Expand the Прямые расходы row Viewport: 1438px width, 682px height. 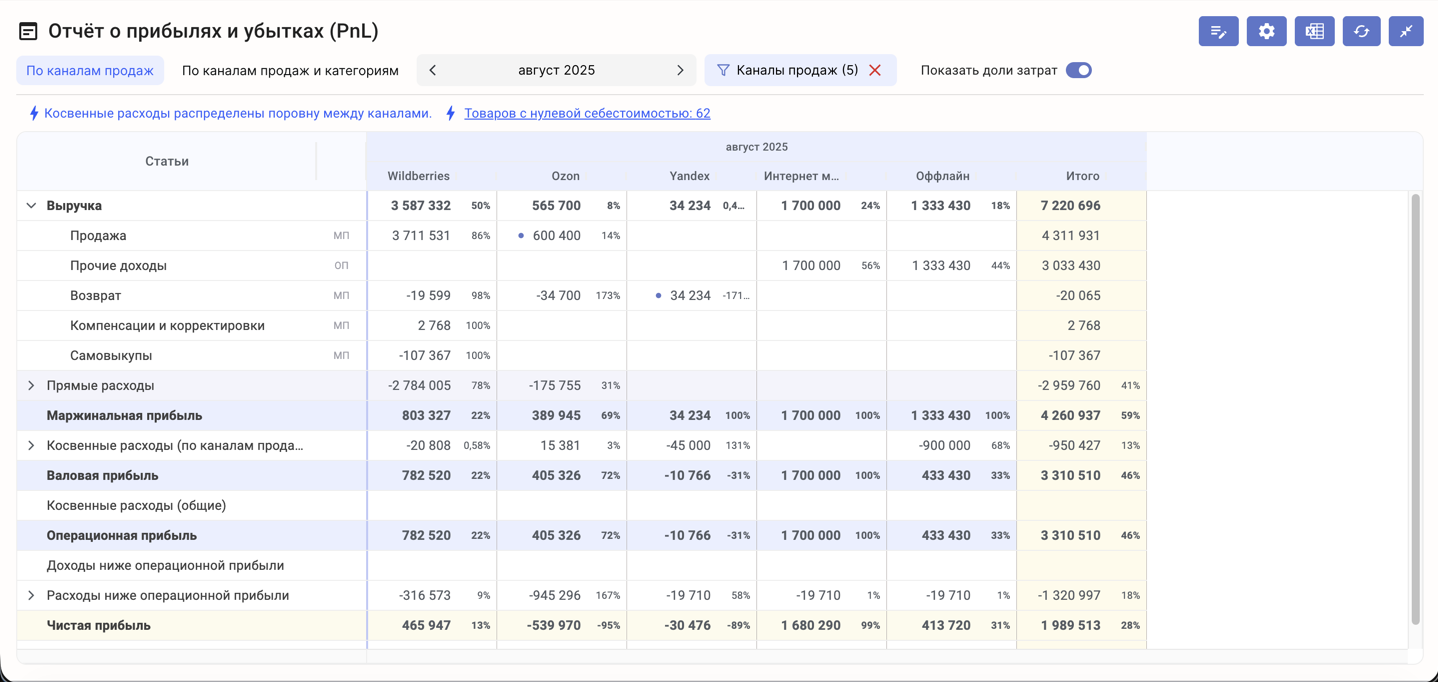tap(31, 386)
